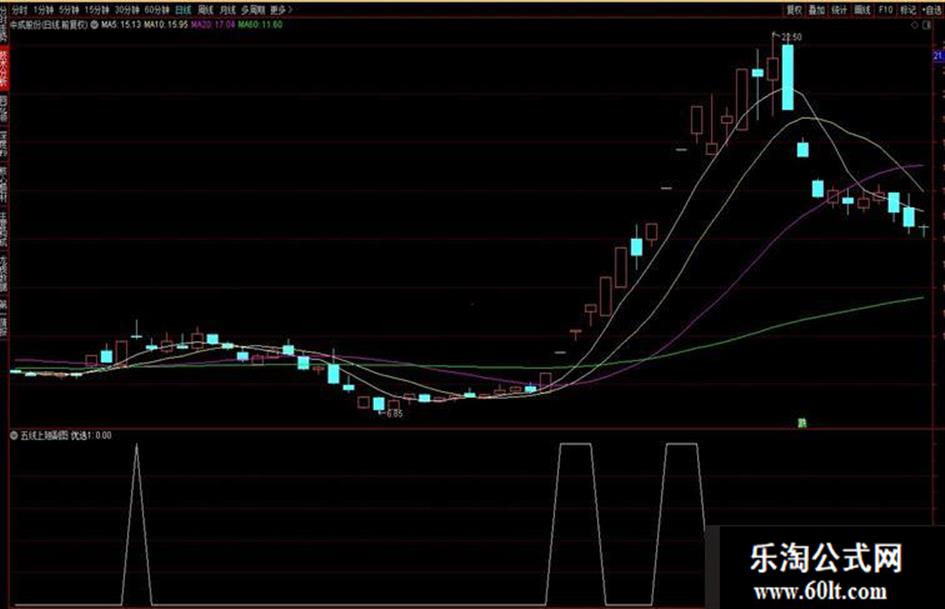Click the first narrow spike in indicator pane
The width and height of the screenshot is (945, 609).
point(137,524)
